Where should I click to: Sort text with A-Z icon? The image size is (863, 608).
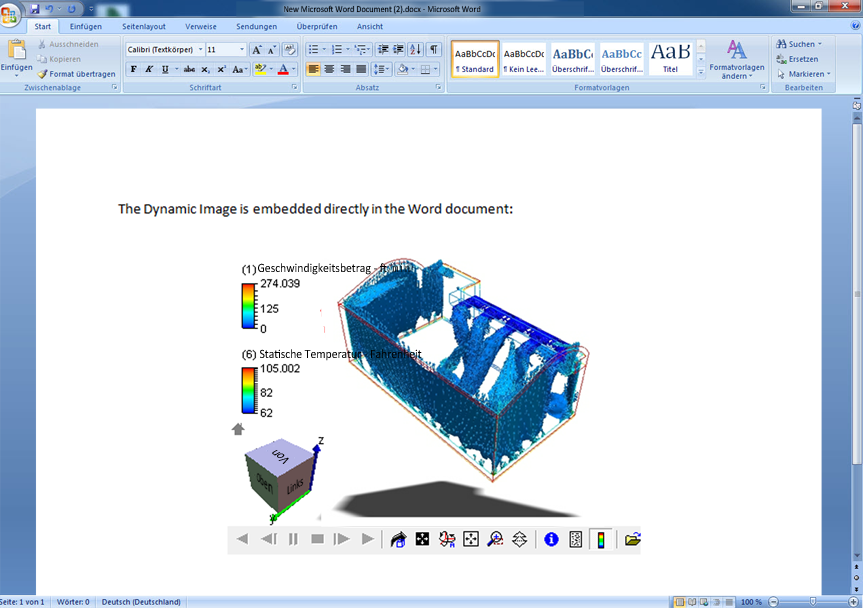416,50
